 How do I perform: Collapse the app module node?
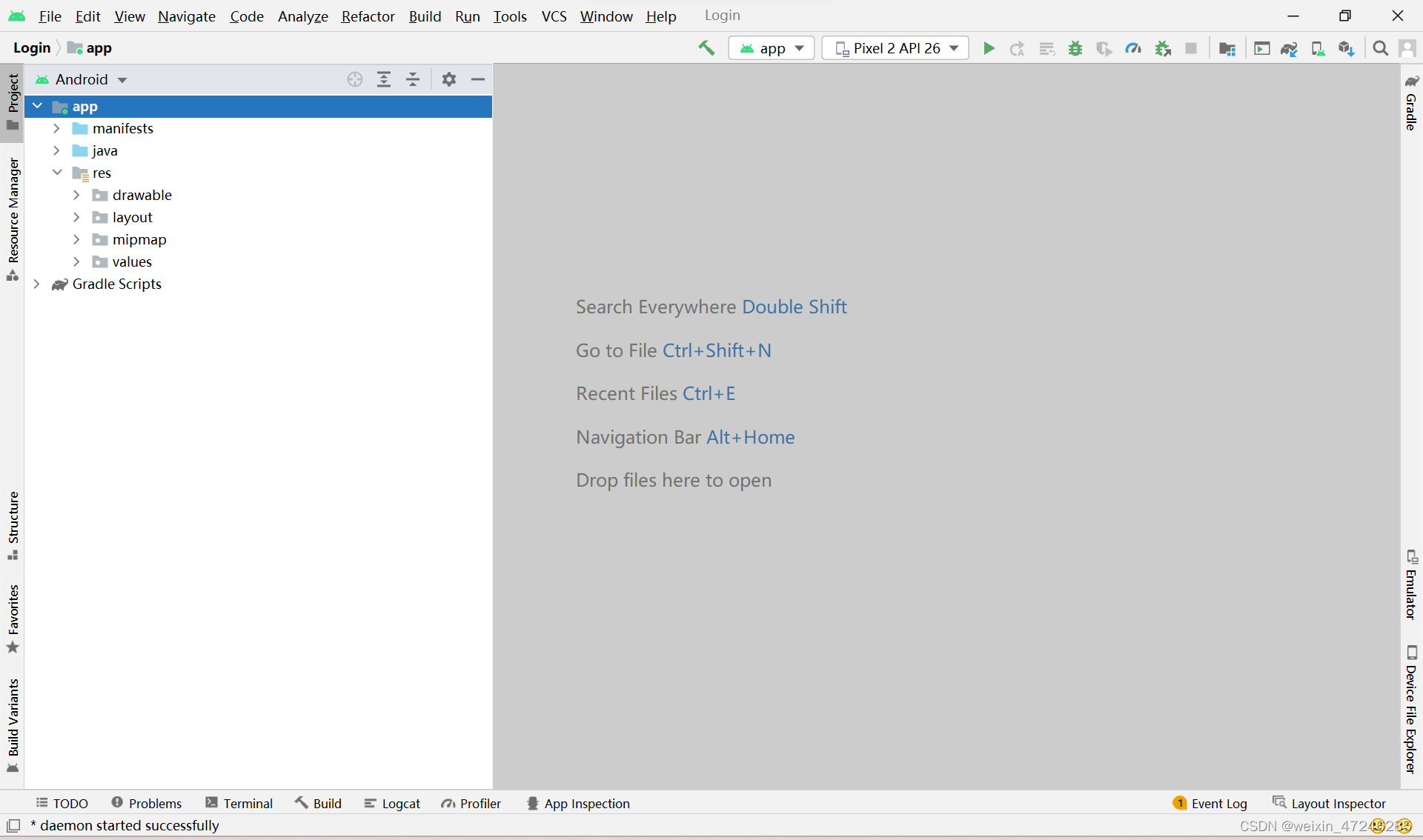click(x=37, y=106)
